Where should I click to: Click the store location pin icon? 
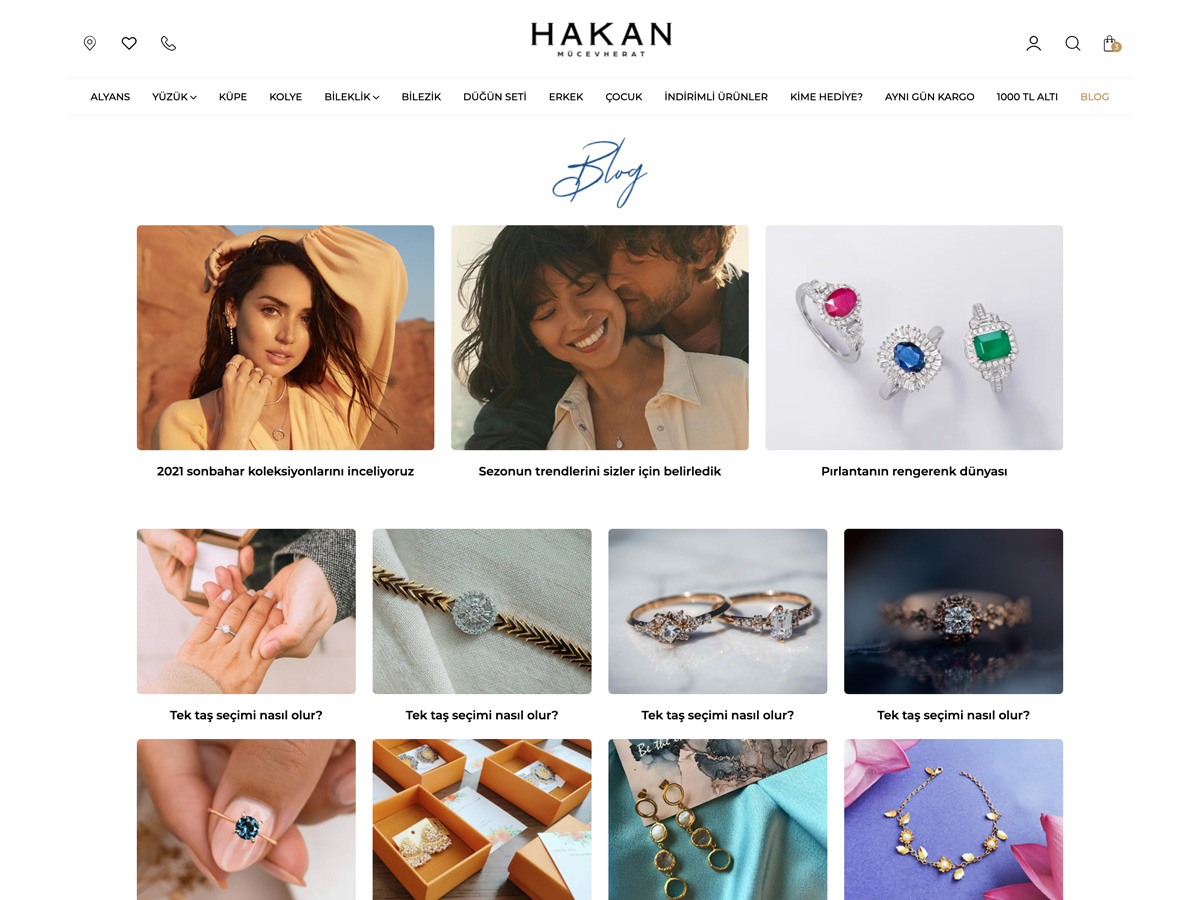click(90, 43)
